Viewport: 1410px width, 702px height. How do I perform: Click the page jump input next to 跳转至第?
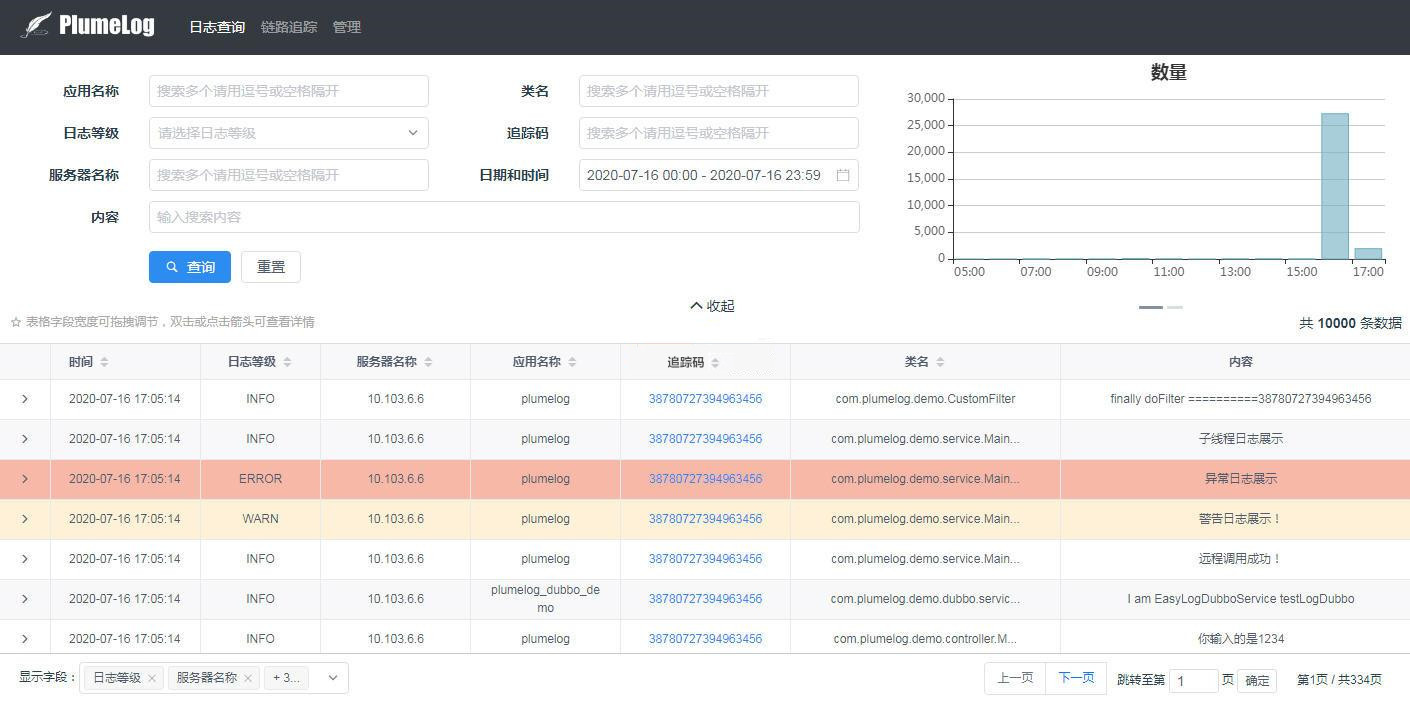(x=1193, y=680)
